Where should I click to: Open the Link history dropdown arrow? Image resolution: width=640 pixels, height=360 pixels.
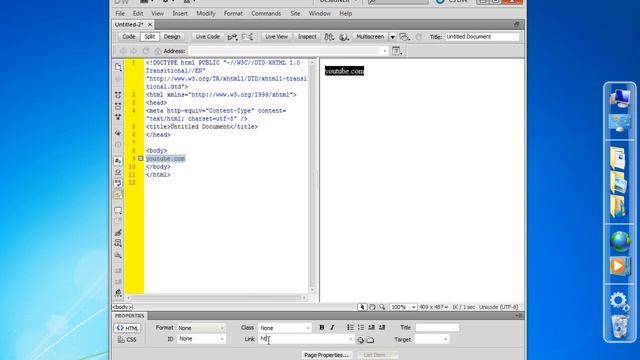350,339
